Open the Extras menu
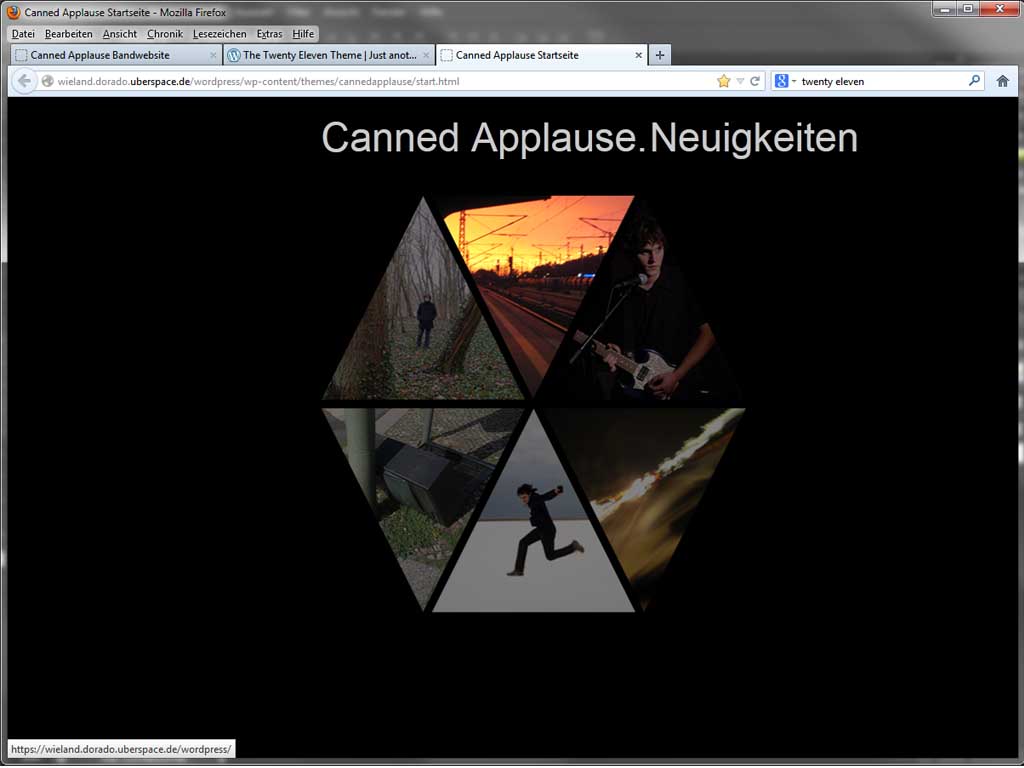The image size is (1024, 768). [x=269, y=34]
